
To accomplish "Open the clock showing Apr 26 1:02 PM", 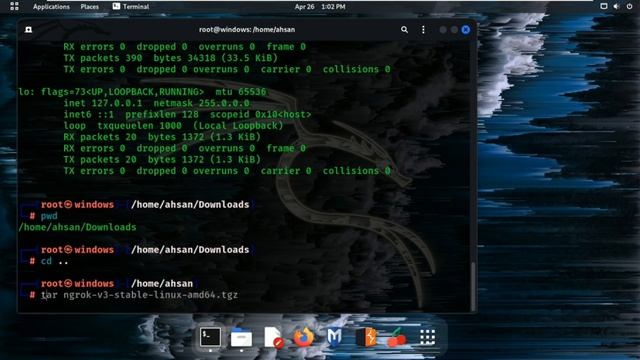I will [x=320, y=7].
